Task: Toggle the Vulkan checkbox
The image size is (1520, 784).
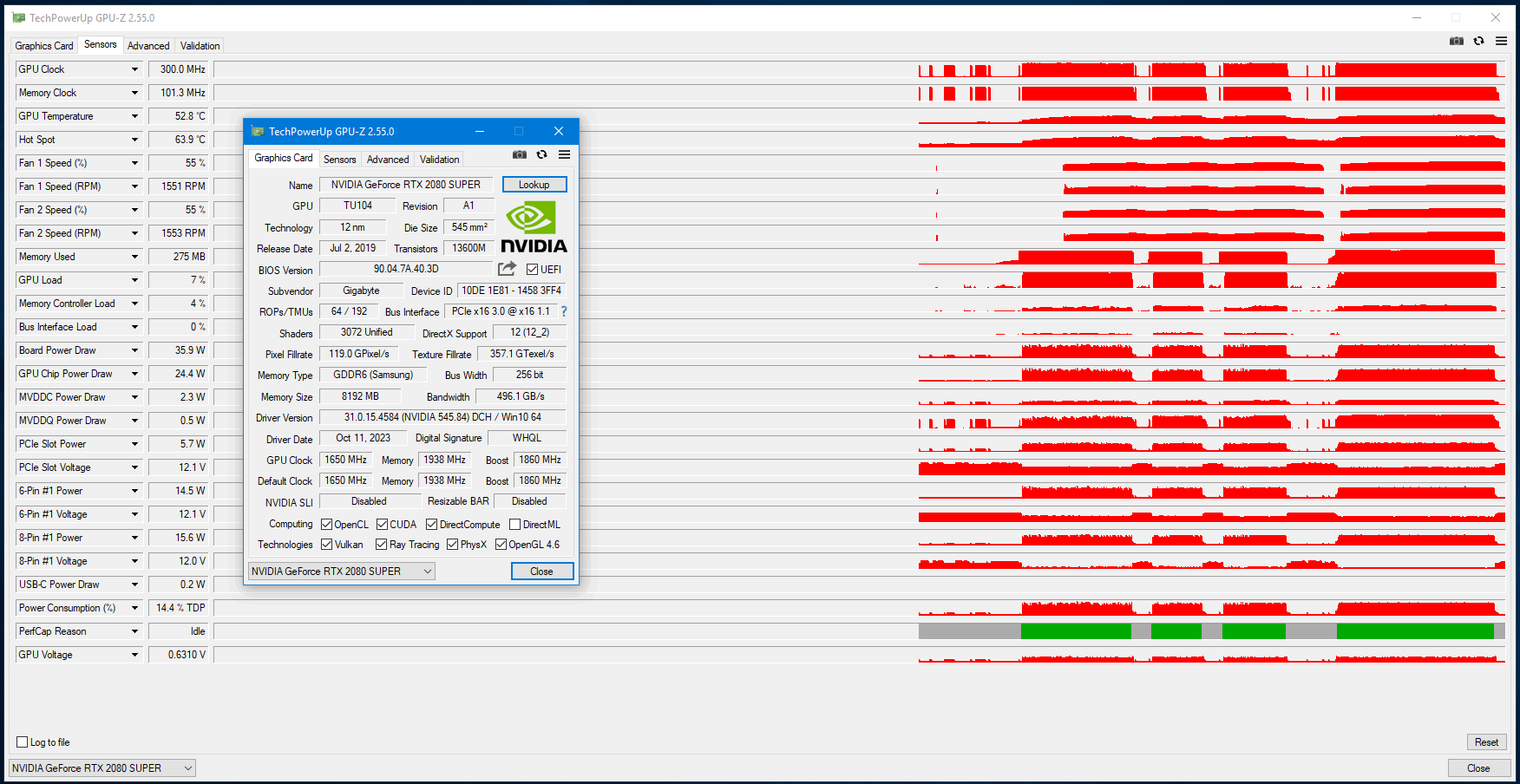Action: point(327,545)
